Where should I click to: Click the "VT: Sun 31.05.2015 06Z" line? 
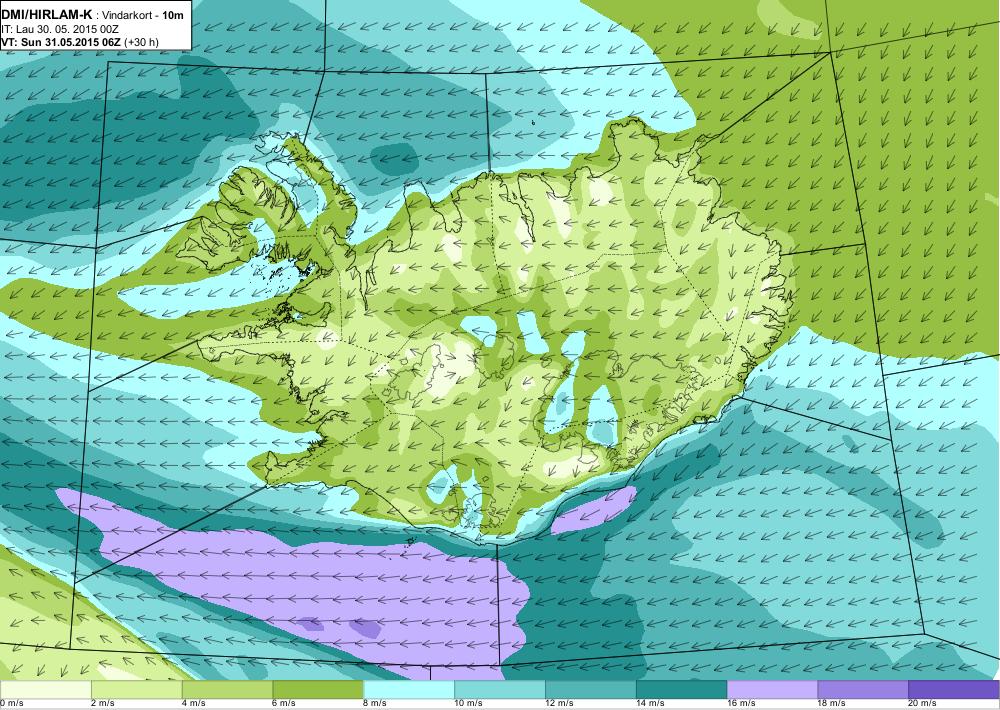[61, 42]
